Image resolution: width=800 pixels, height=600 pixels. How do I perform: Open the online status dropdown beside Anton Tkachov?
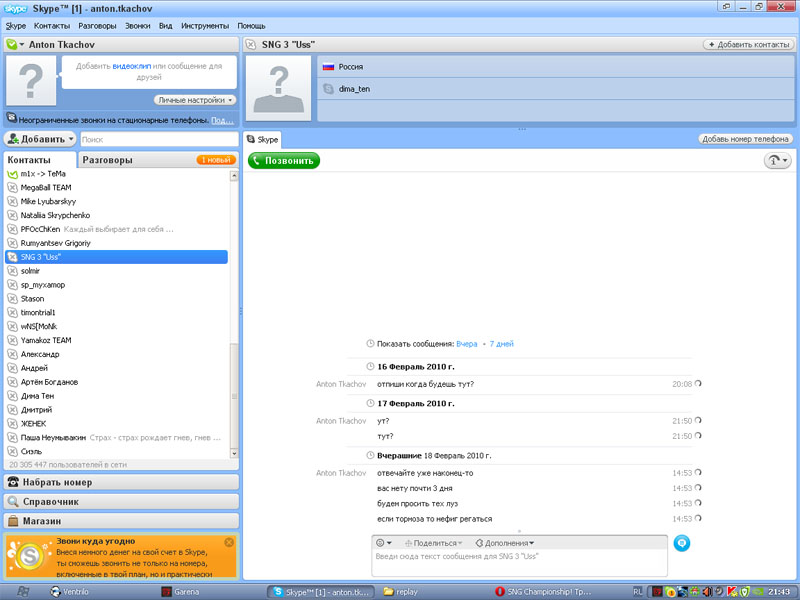coord(15,44)
